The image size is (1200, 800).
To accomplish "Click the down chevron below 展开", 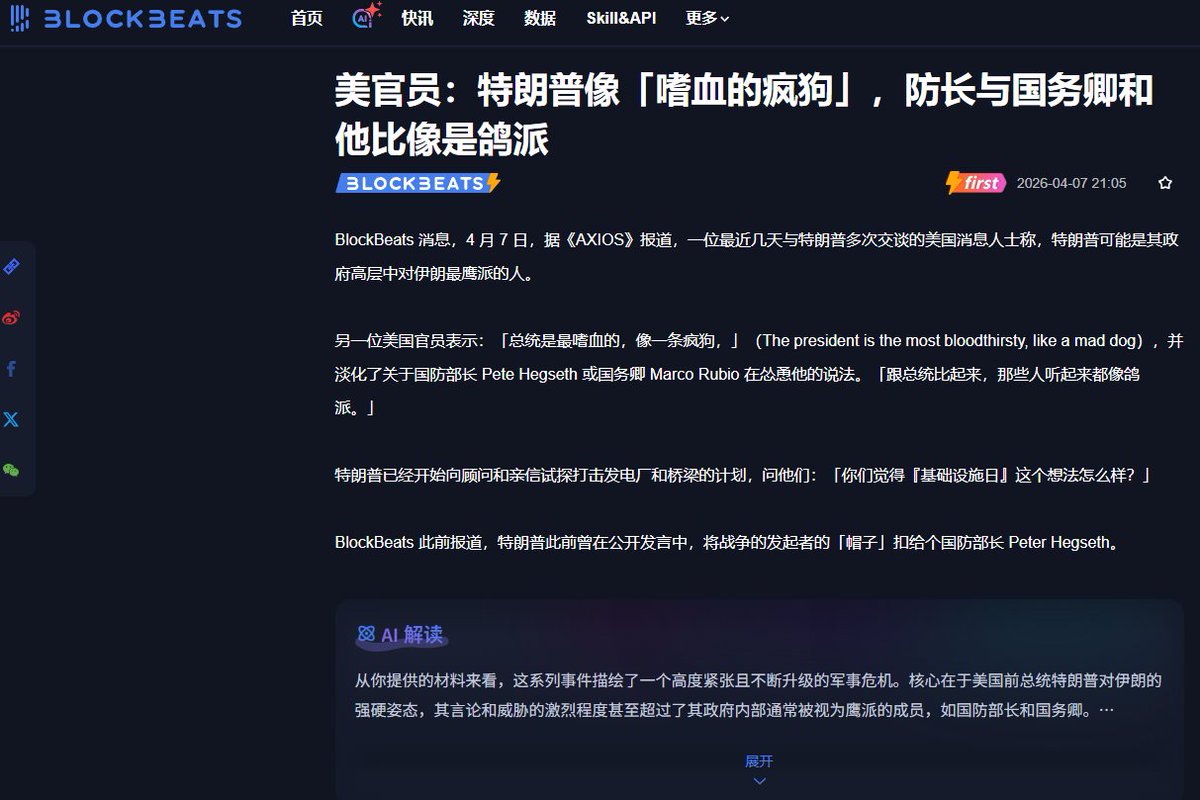I will [x=759, y=781].
